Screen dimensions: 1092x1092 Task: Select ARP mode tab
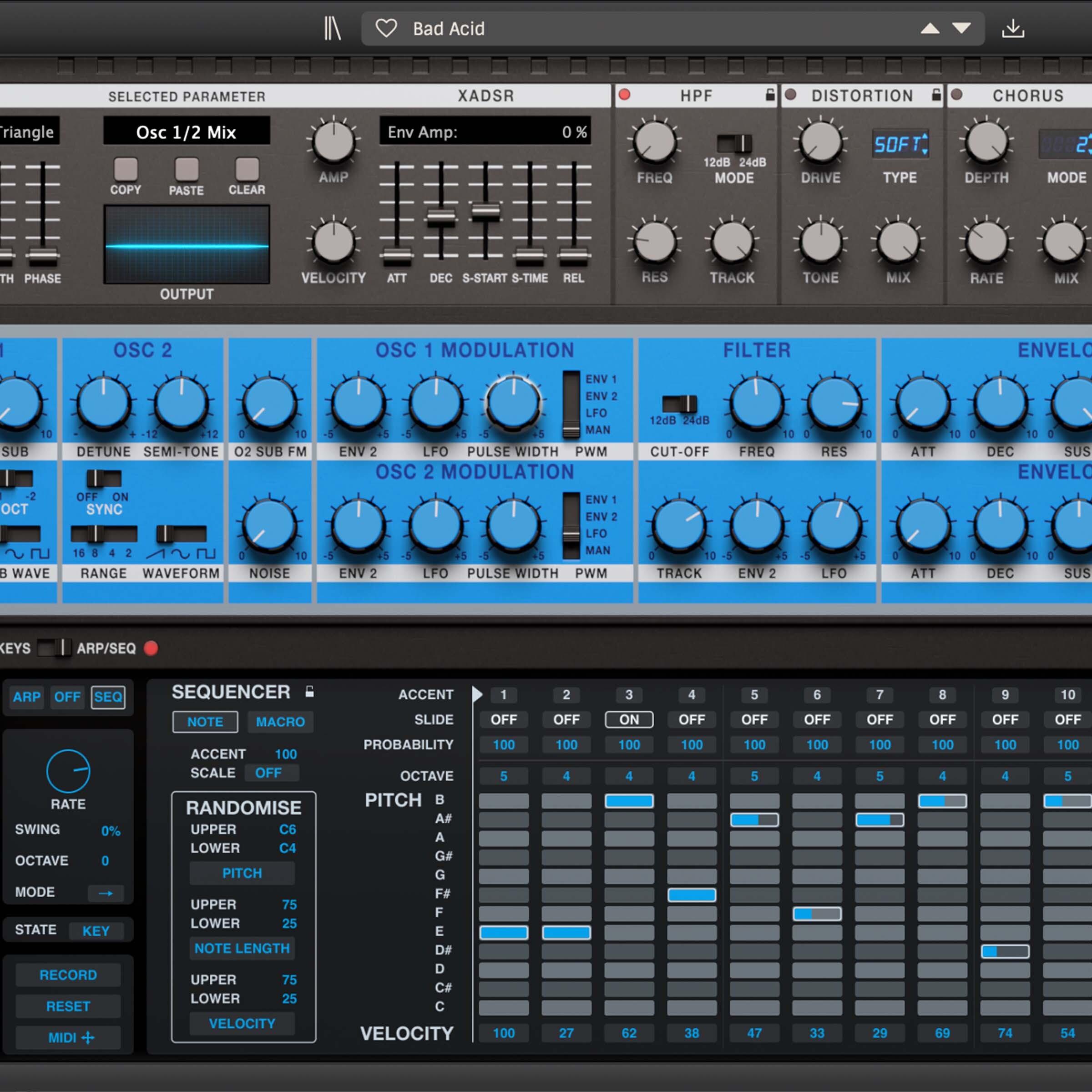[26, 697]
